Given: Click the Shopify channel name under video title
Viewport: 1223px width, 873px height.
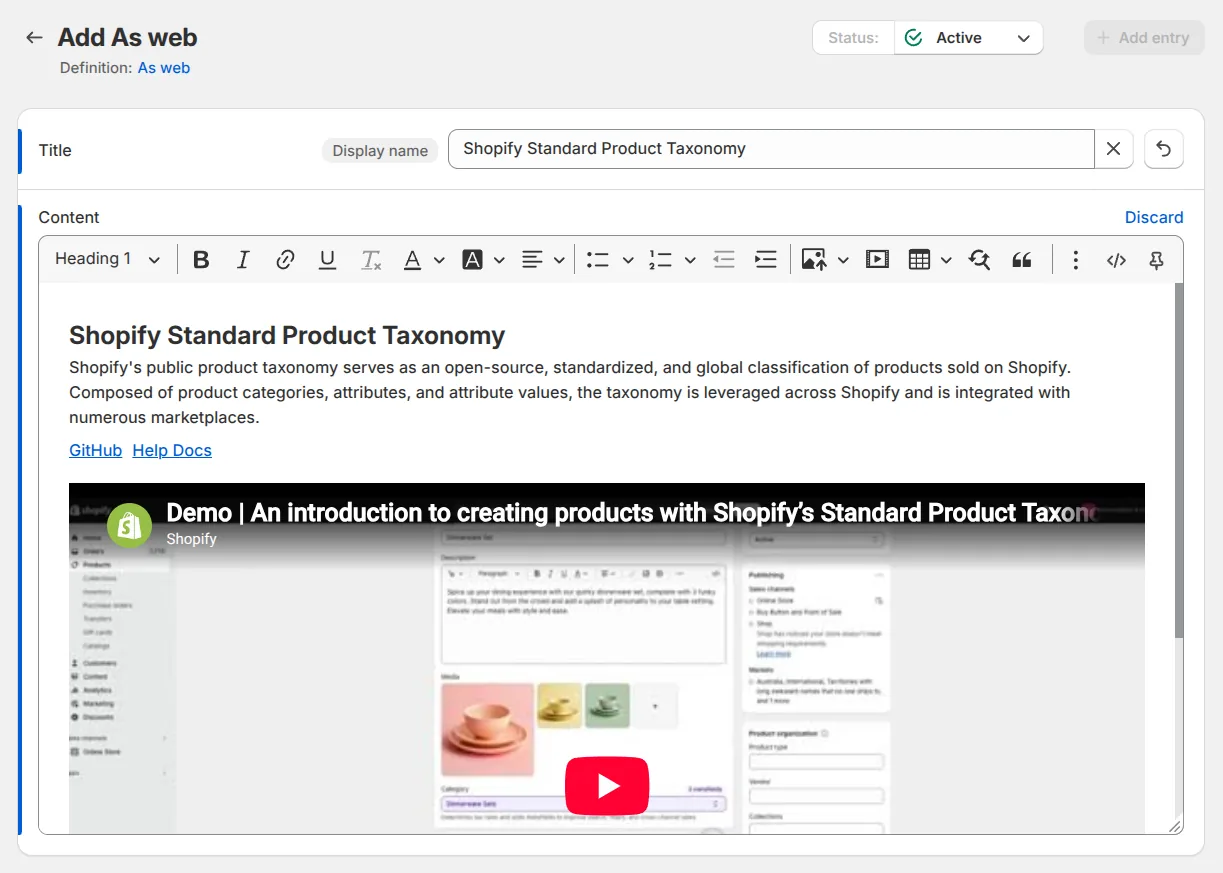Looking at the screenshot, I should (191, 539).
